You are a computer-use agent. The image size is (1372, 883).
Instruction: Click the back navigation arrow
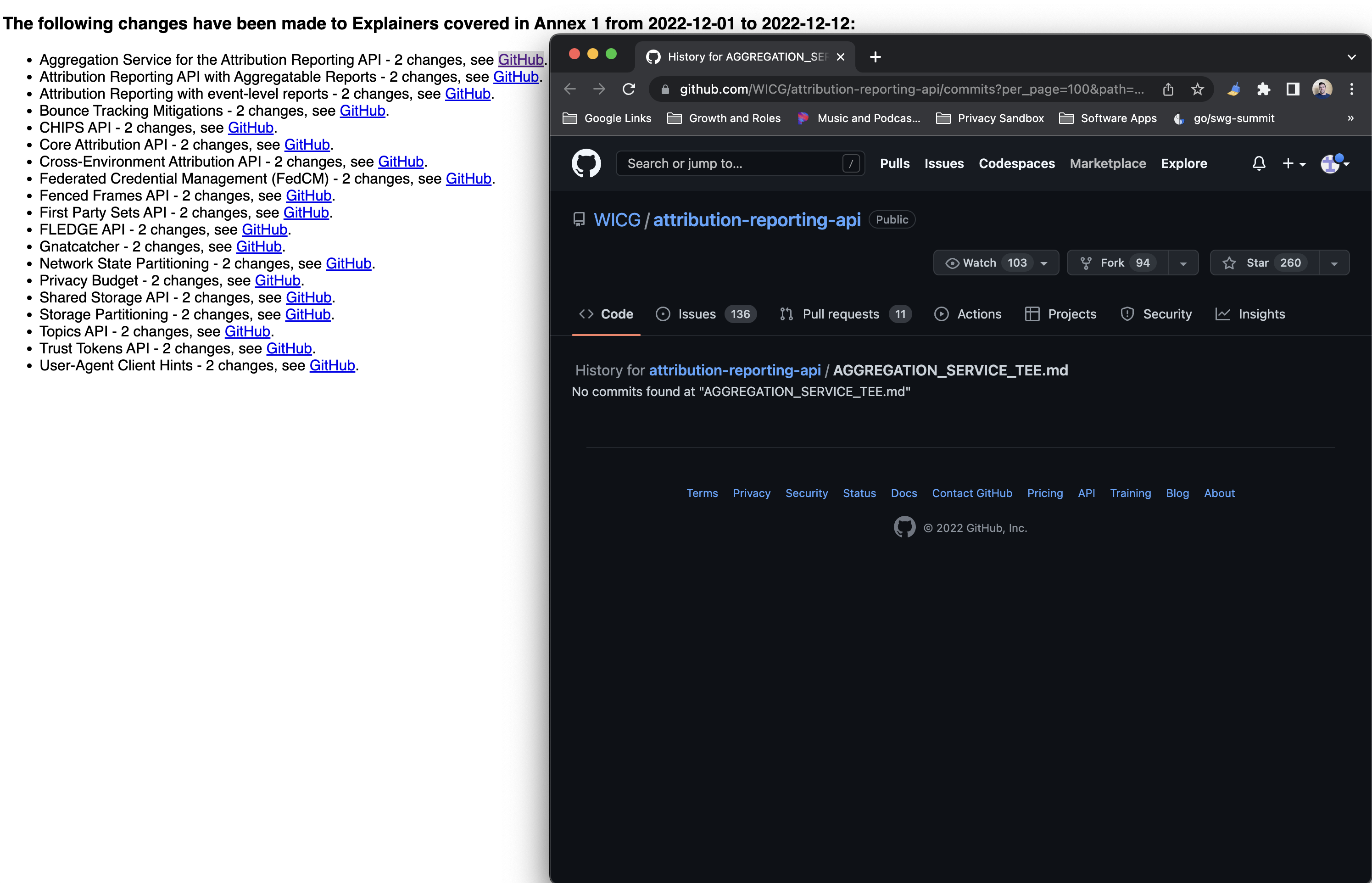click(569, 89)
